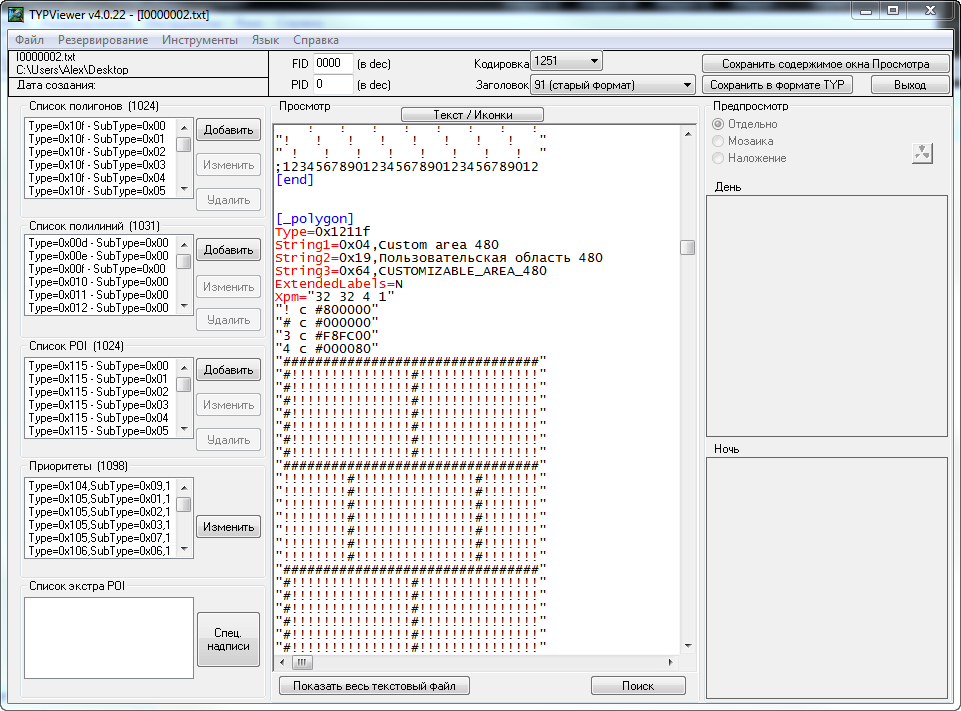Click the FID input field
The width and height of the screenshot is (961, 711).
point(333,63)
